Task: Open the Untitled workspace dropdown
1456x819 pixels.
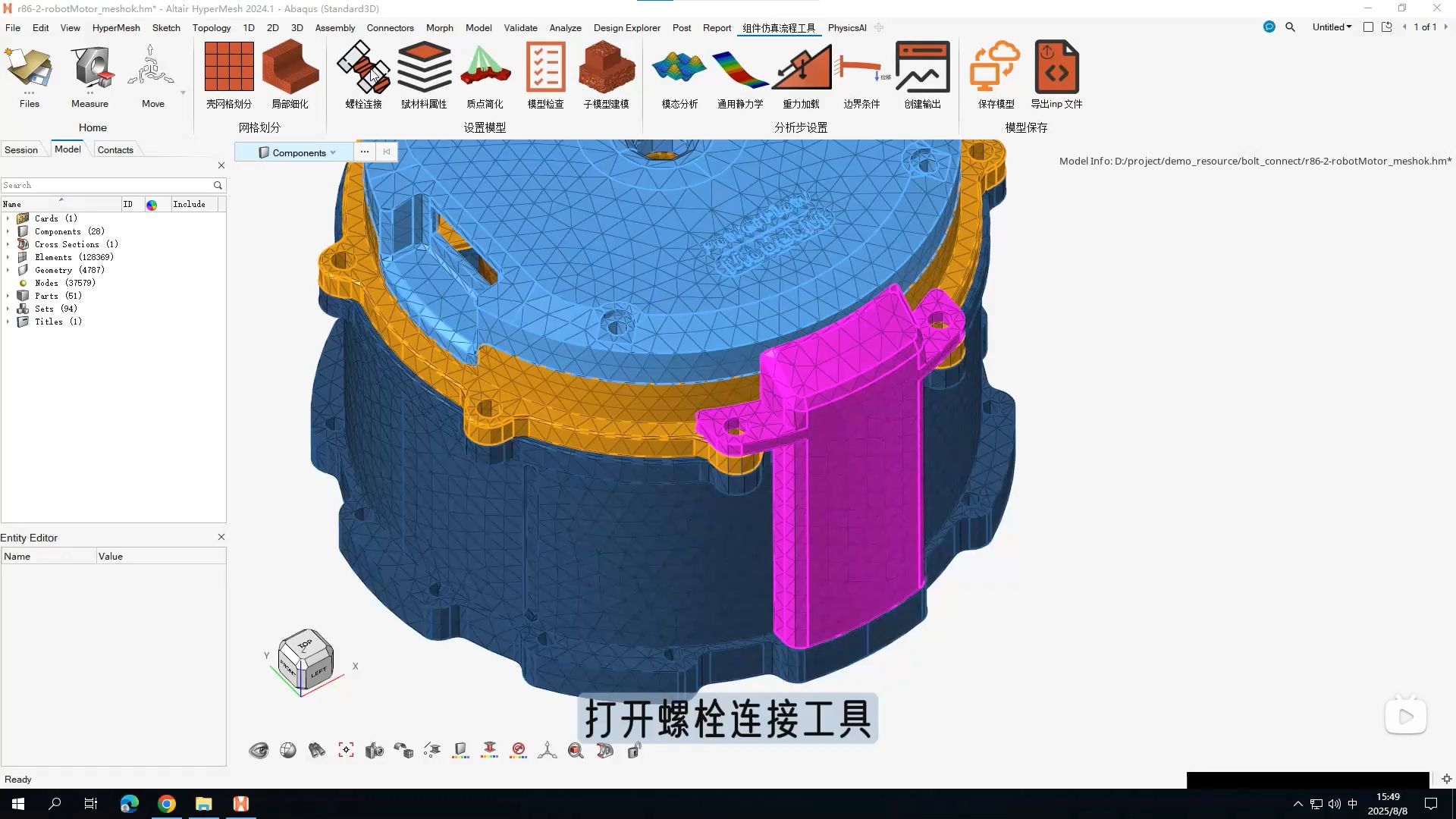Action: coord(1332,27)
